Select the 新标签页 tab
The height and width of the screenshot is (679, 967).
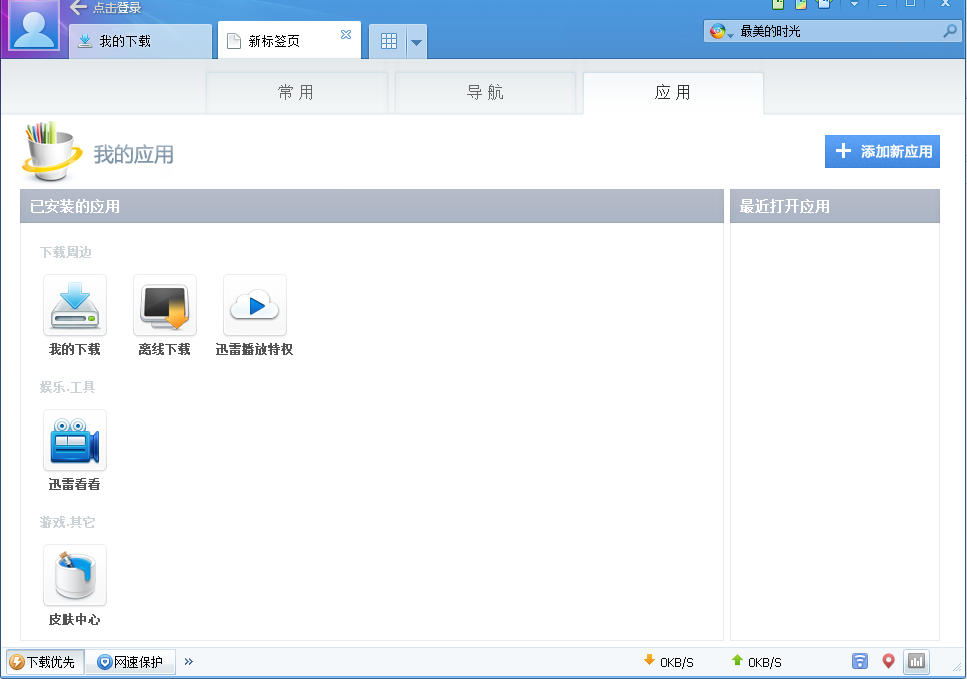[289, 41]
